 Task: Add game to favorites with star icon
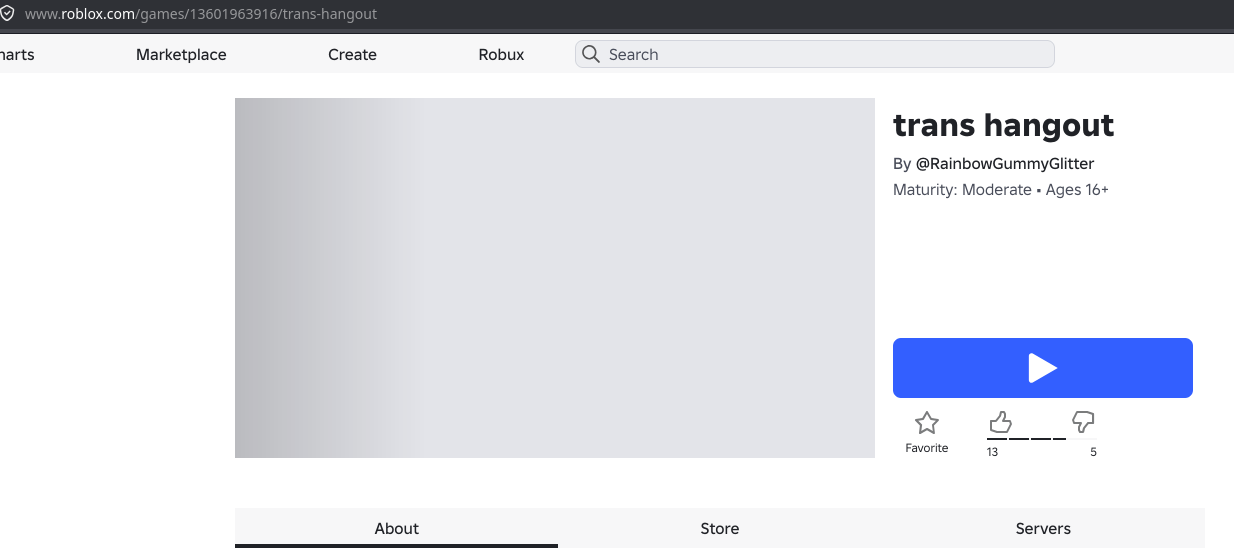pyautogui.click(x=927, y=423)
